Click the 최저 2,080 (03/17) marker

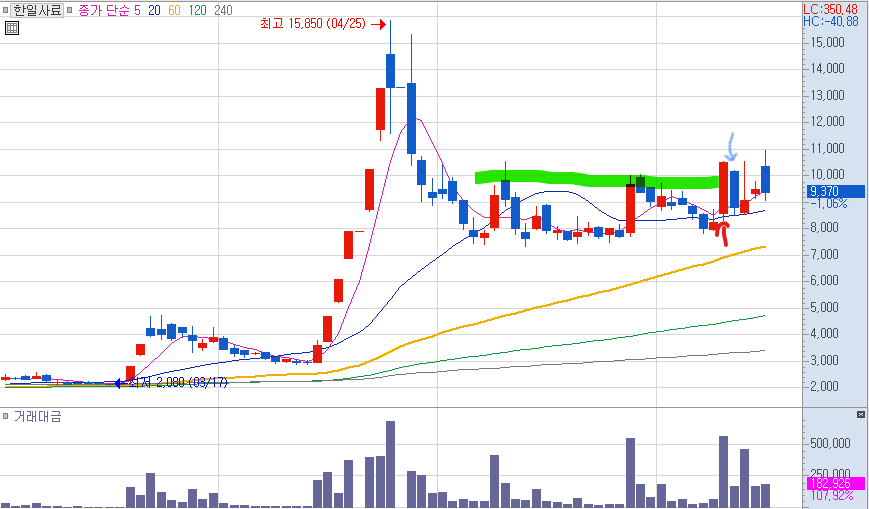(172, 383)
